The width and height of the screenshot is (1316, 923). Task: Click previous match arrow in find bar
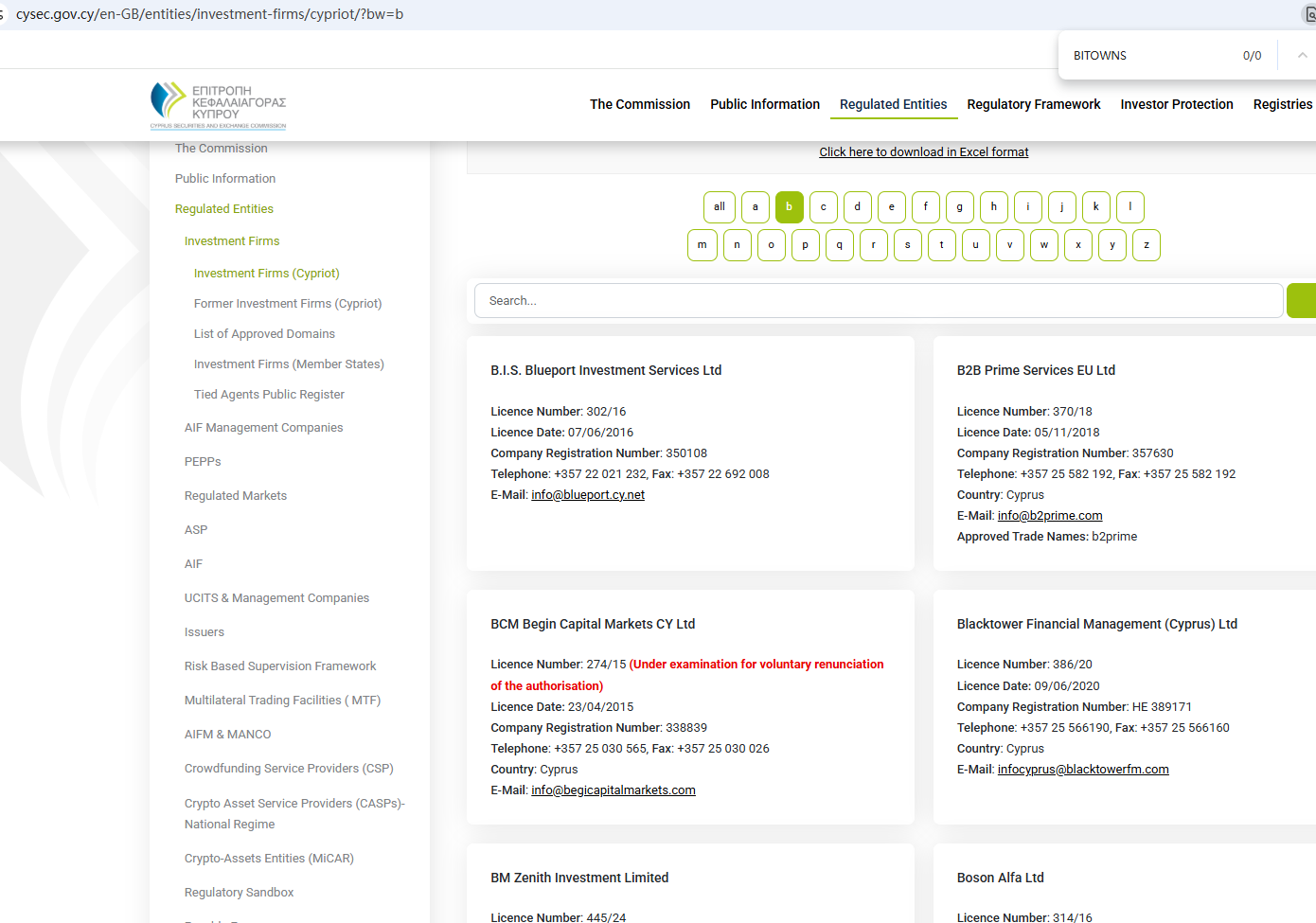tap(1302, 56)
